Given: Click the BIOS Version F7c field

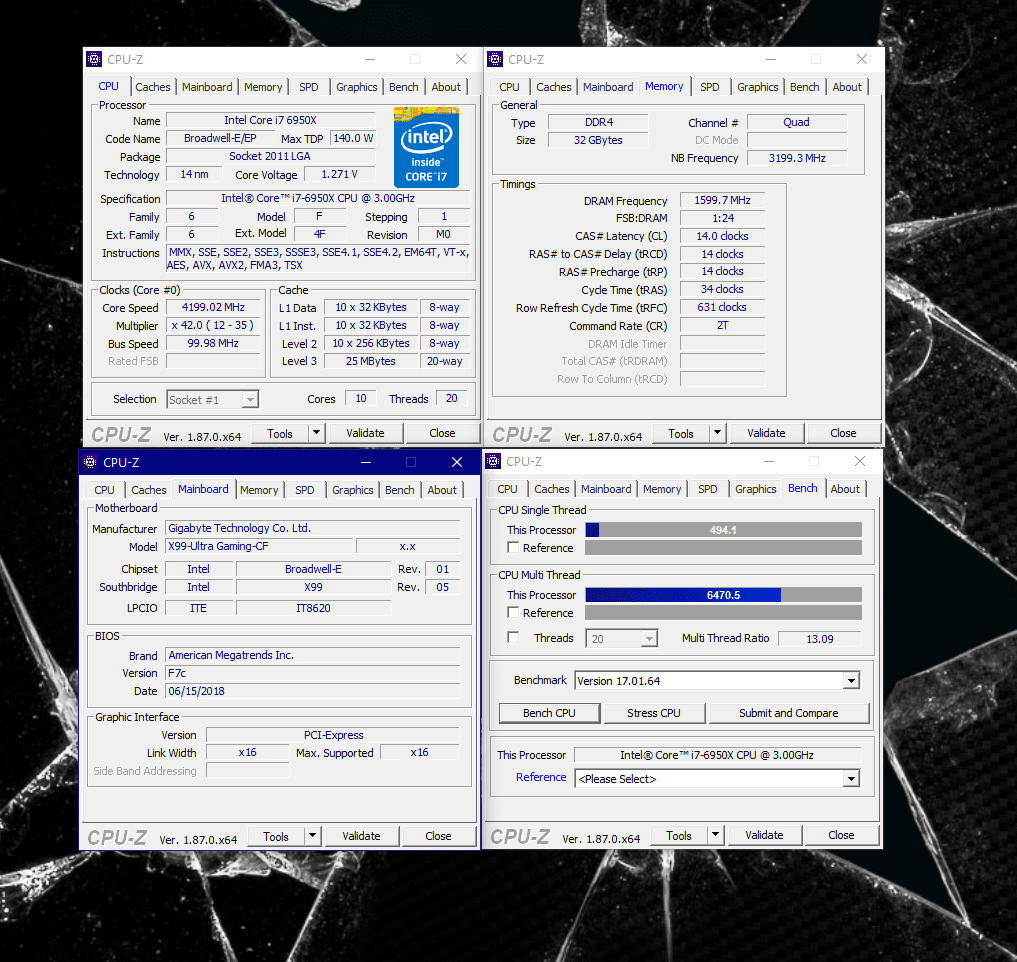Looking at the screenshot, I should [313, 673].
